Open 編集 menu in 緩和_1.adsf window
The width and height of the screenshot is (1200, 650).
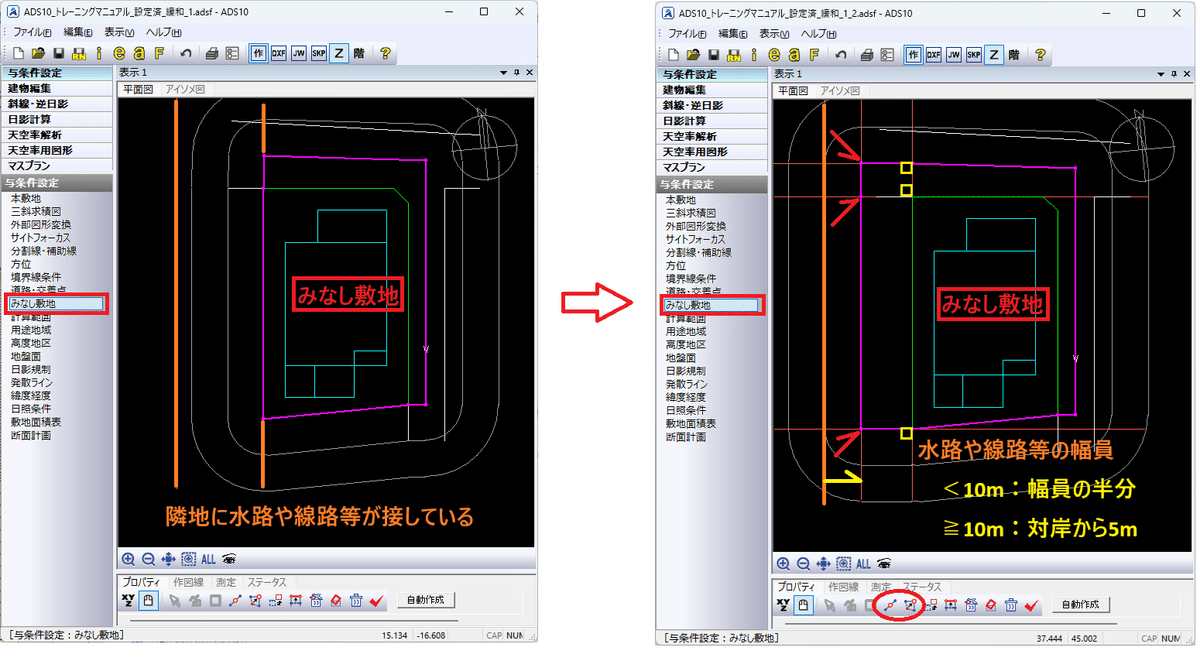(x=79, y=33)
